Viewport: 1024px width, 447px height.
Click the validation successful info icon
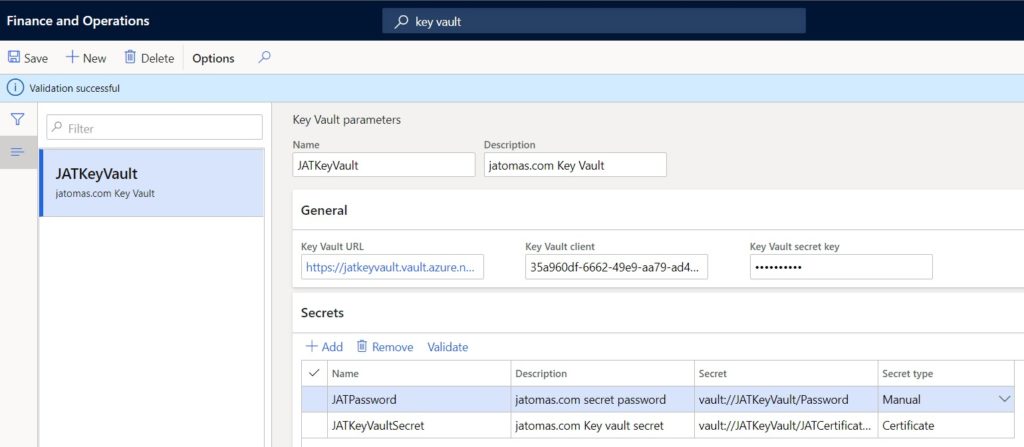click(x=15, y=88)
